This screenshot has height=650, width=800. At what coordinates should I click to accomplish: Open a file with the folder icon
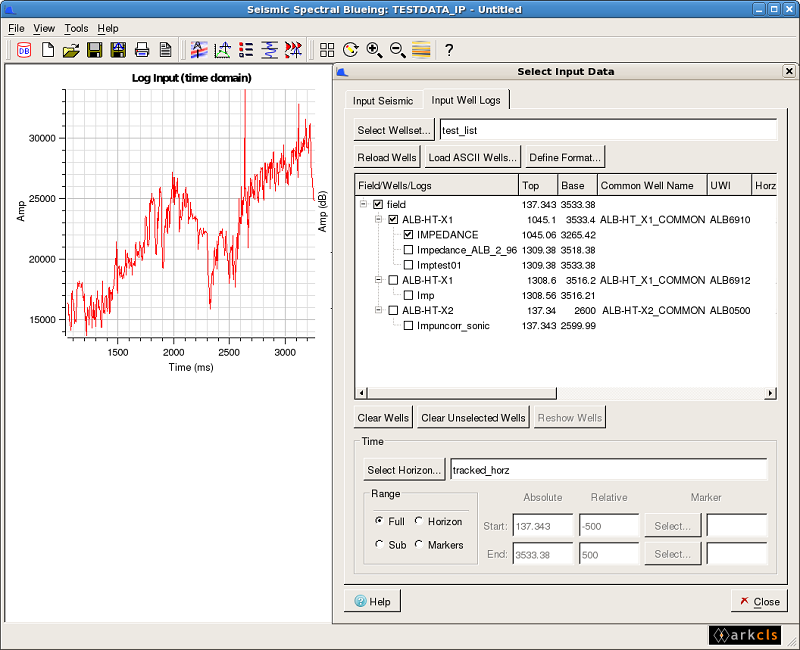pyautogui.click(x=71, y=50)
